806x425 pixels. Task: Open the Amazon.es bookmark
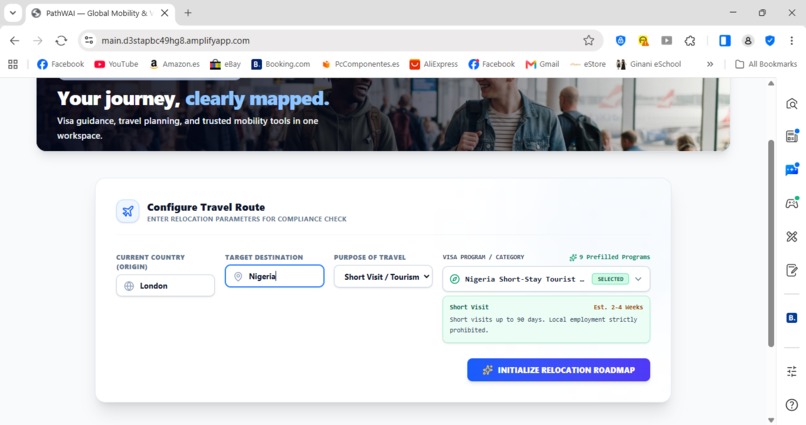click(x=174, y=64)
